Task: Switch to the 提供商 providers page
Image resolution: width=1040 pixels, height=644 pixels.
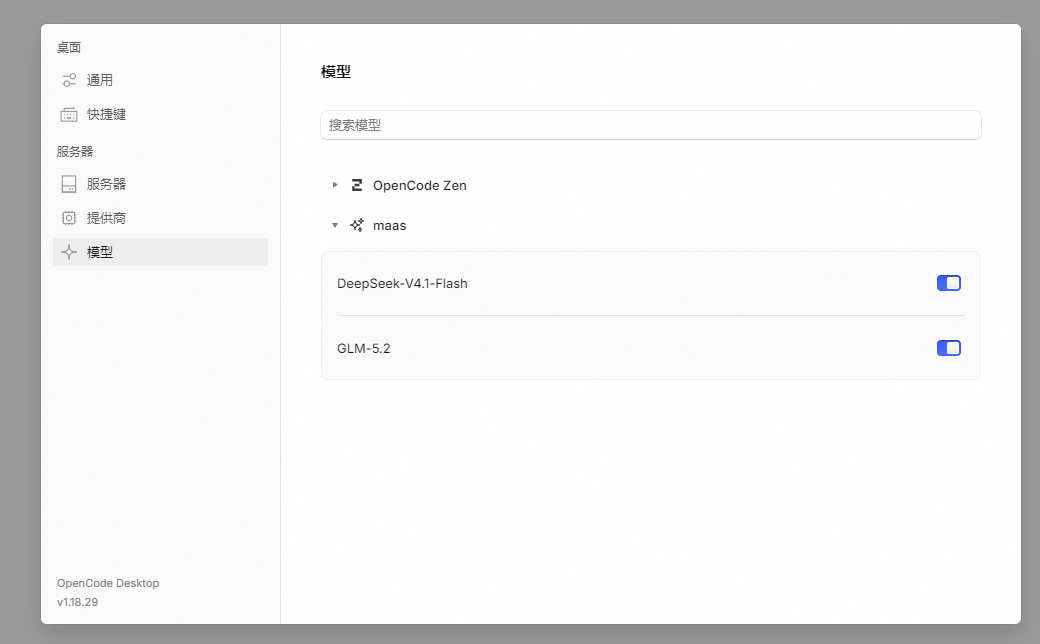Action: 161,218
